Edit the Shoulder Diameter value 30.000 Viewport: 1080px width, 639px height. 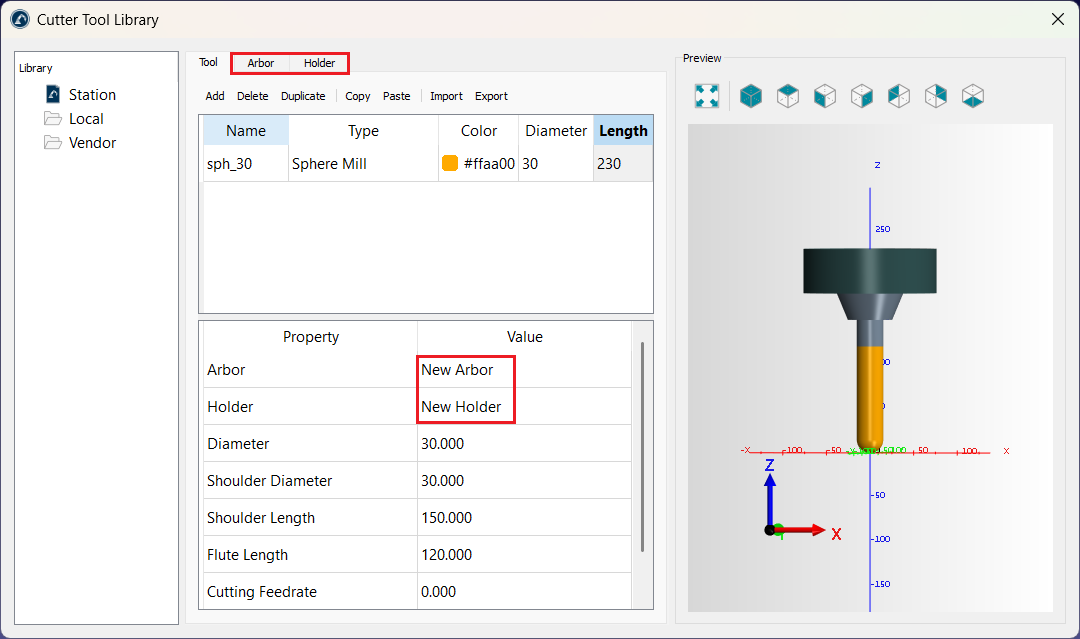click(x=523, y=481)
